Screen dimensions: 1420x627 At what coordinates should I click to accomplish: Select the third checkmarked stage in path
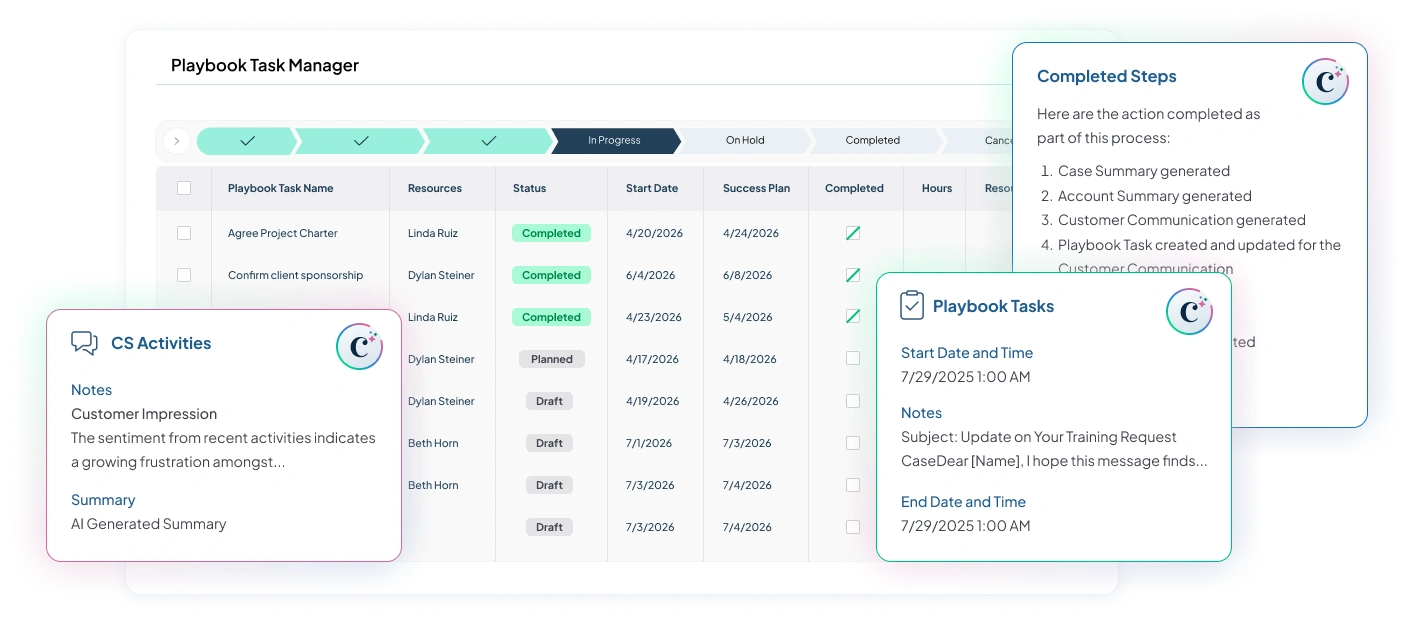[x=488, y=141]
